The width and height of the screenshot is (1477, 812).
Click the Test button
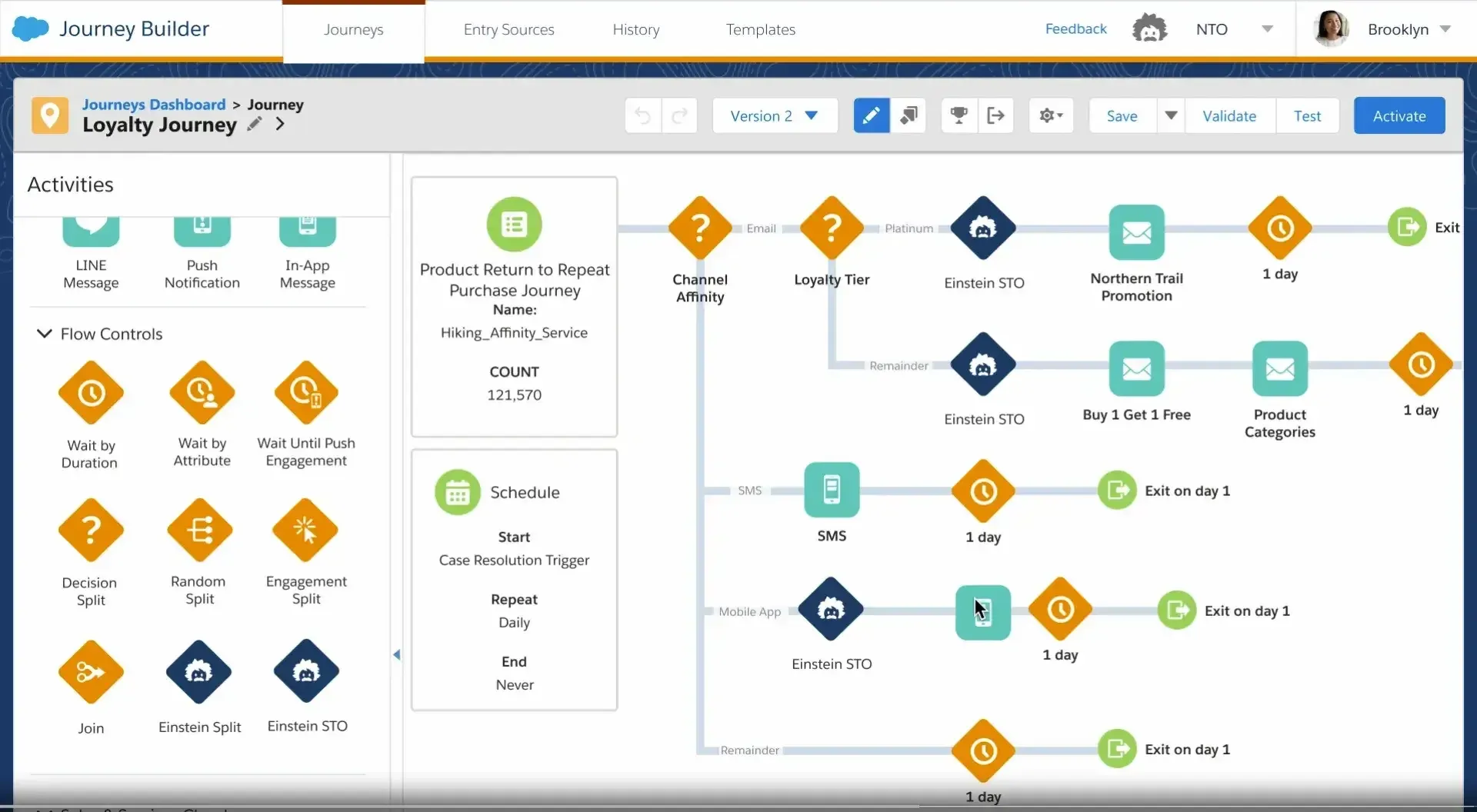pos(1307,115)
